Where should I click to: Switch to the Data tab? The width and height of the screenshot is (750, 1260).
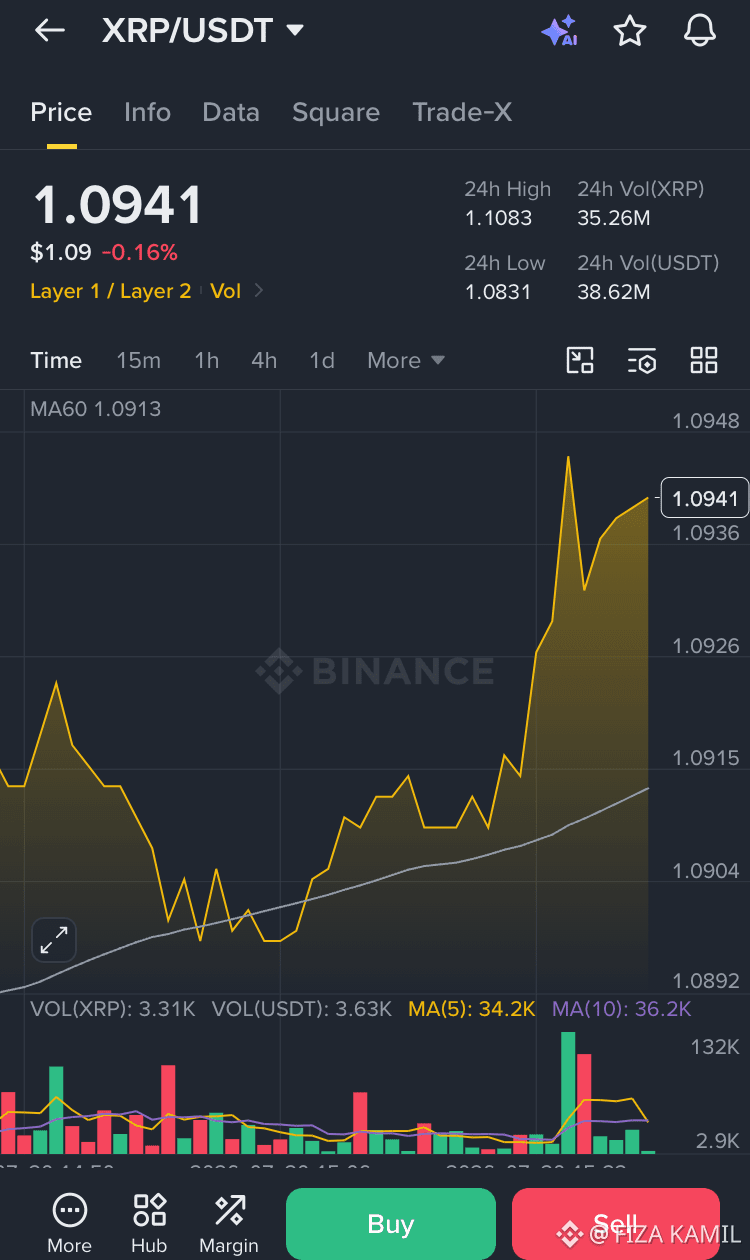pyautogui.click(x=231, y=112)
